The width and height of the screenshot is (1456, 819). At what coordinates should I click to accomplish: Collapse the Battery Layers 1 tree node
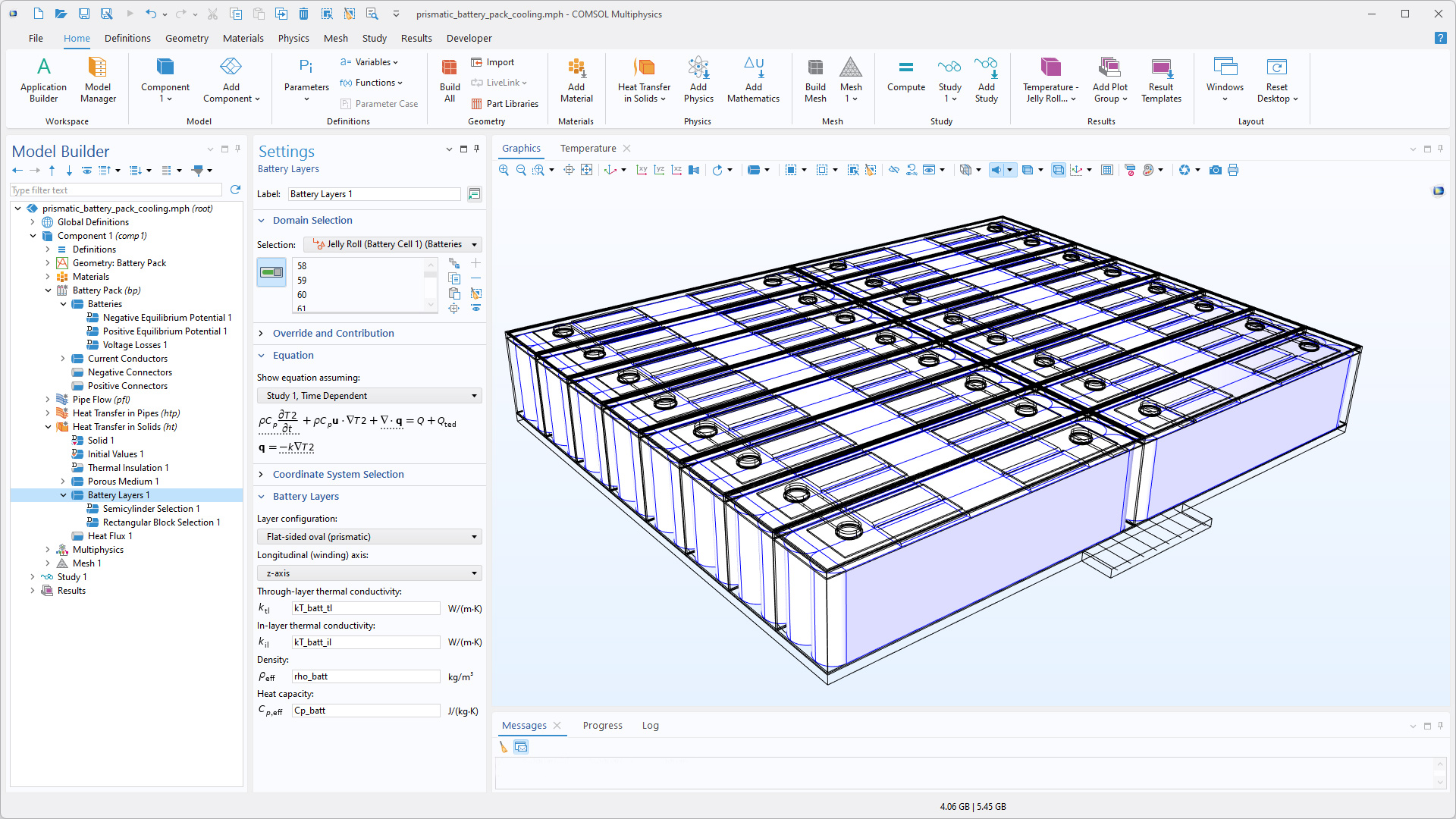[63, 495]
